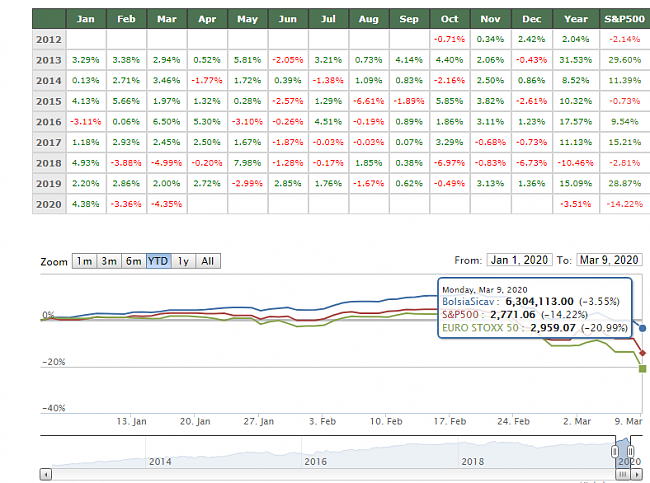Click the EURO STOXX 50 green square marker
This screenshot has height=483, width=650.
(643, 369)
